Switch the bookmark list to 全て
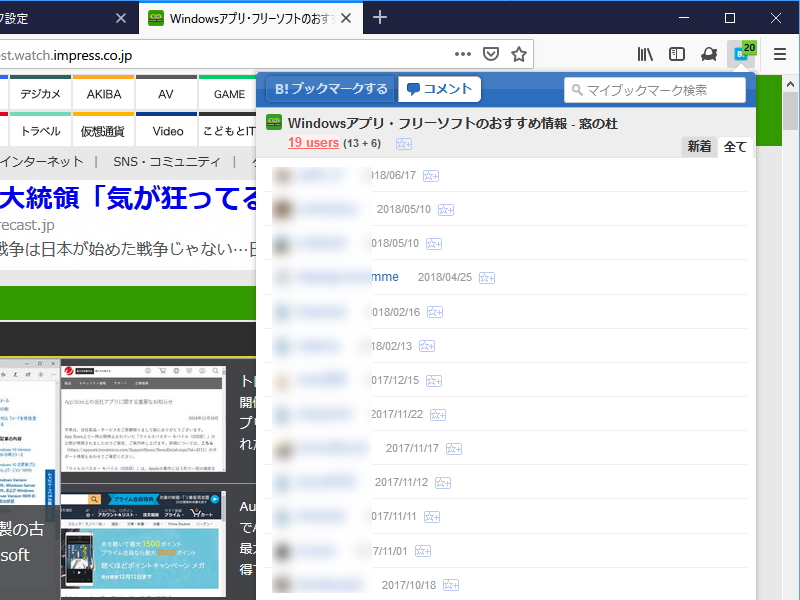 click(x=734, y=146)
